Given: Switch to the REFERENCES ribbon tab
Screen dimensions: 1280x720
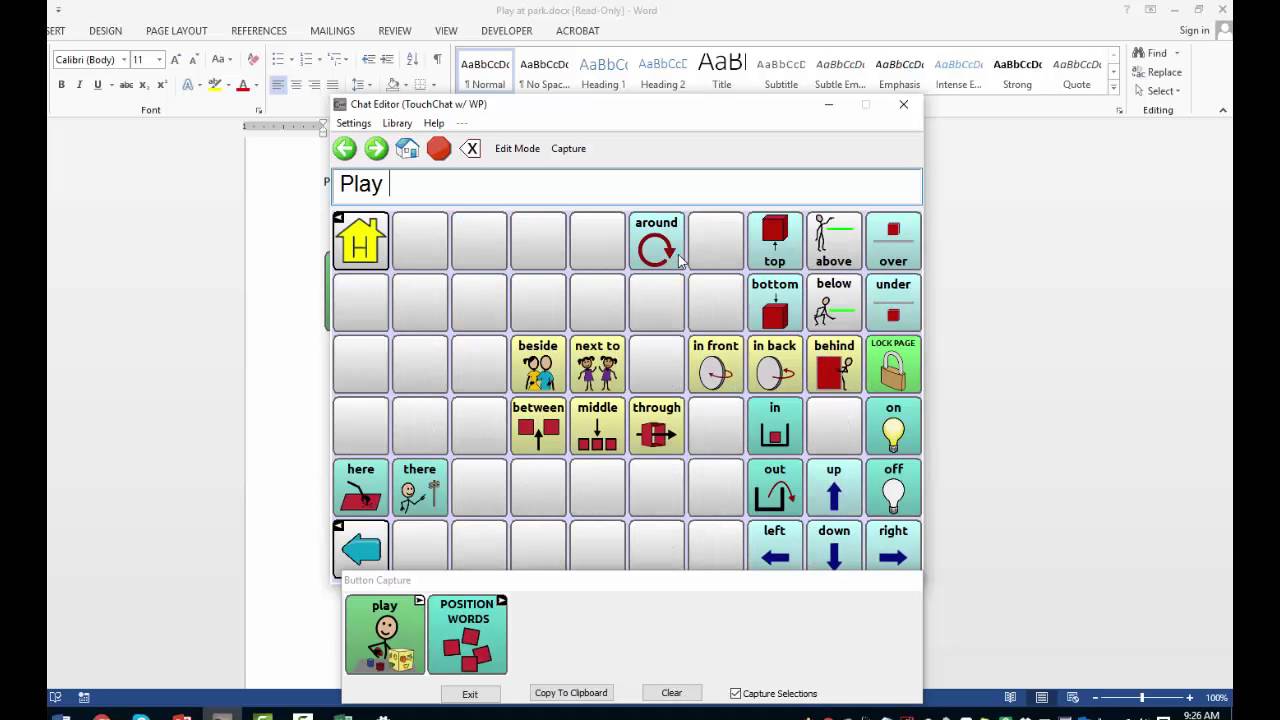Looking at the screenshot, I should pyautogui.click(x=259, y=31).
